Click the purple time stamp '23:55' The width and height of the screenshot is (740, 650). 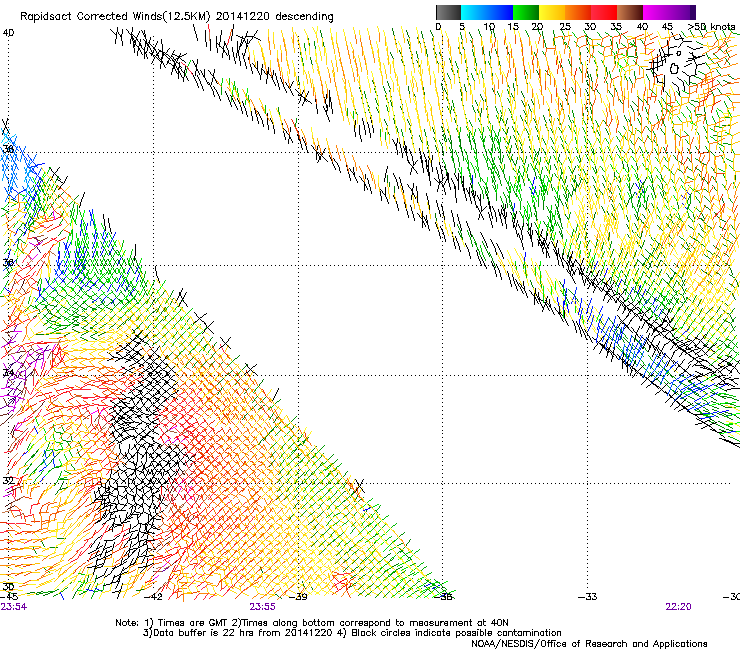point(262,607)
